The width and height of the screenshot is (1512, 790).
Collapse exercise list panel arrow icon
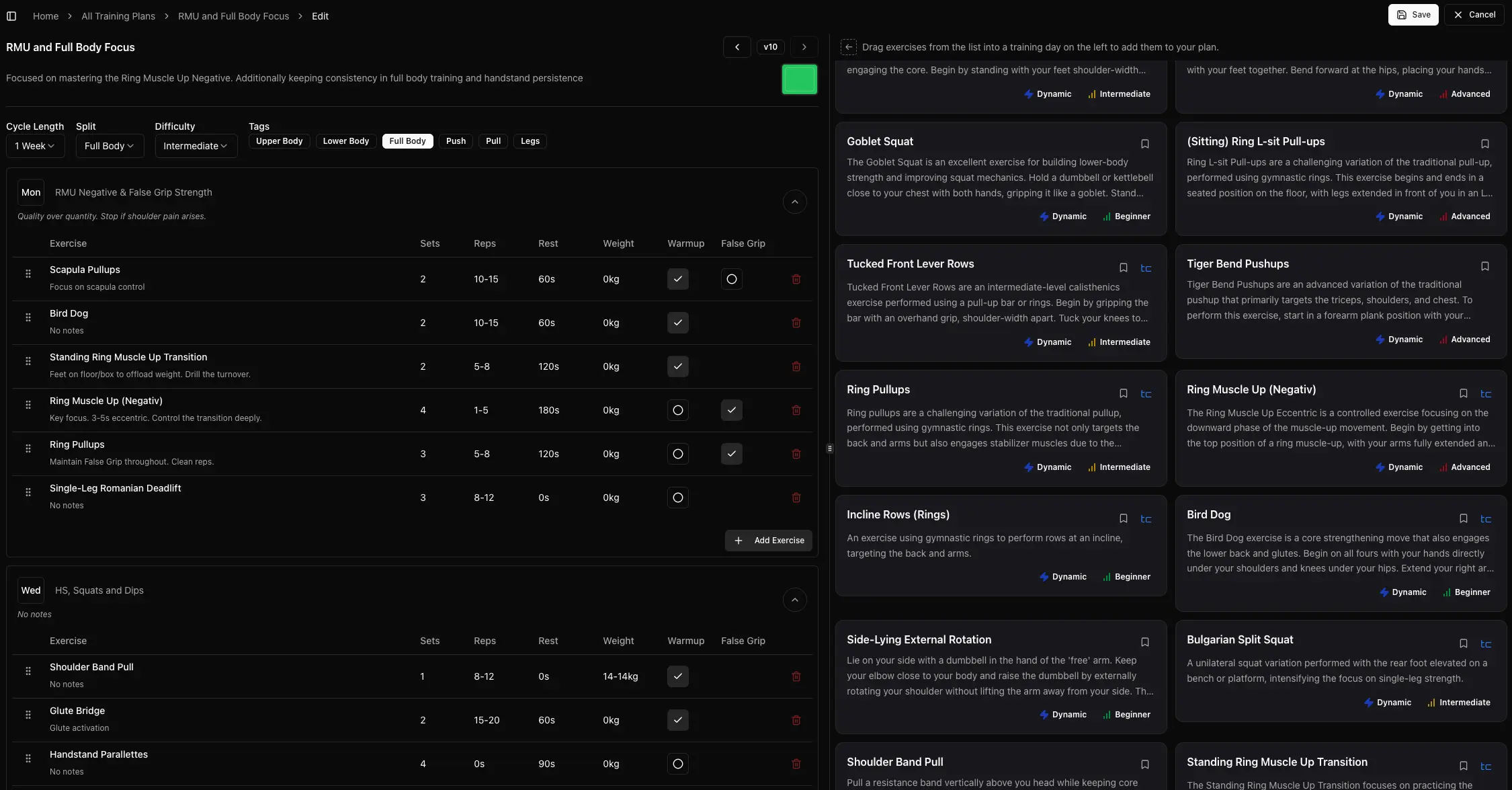coord(848,47)
